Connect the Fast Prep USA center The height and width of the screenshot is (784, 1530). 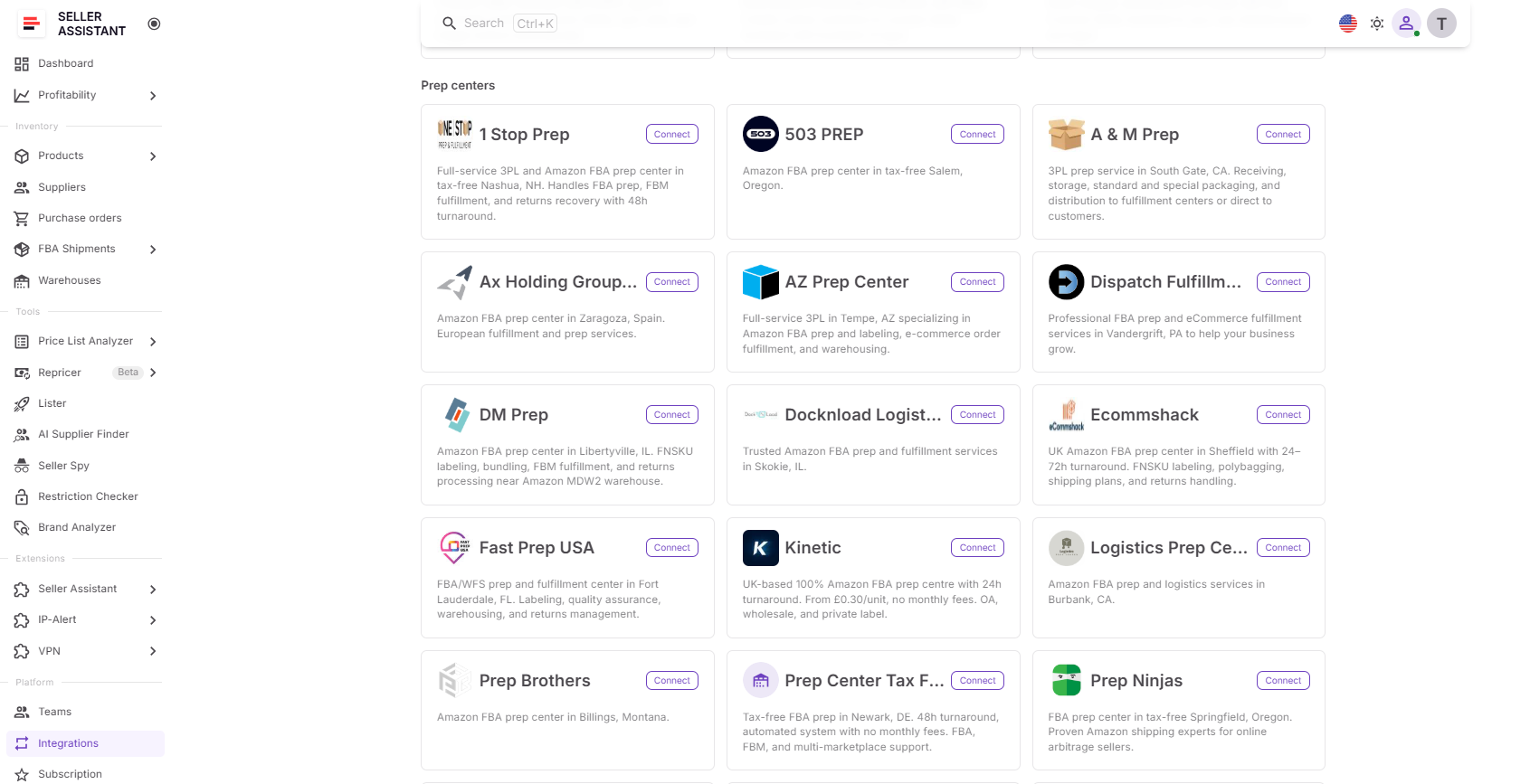672,548
